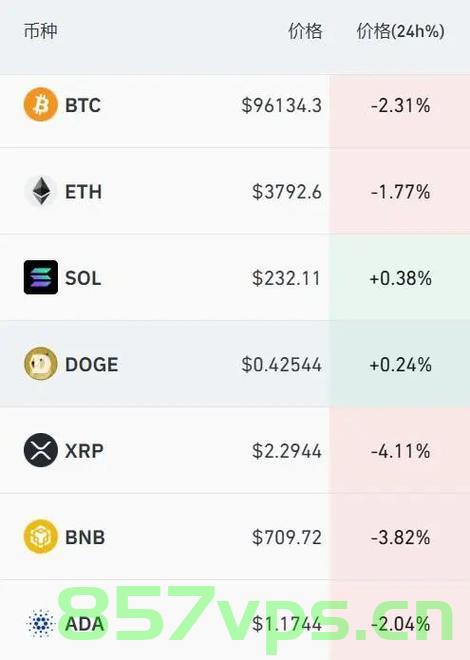This screenshot has height=660, width=470.
Task: Click DOGE +0.24% change cell
Action: click(400, 364)
